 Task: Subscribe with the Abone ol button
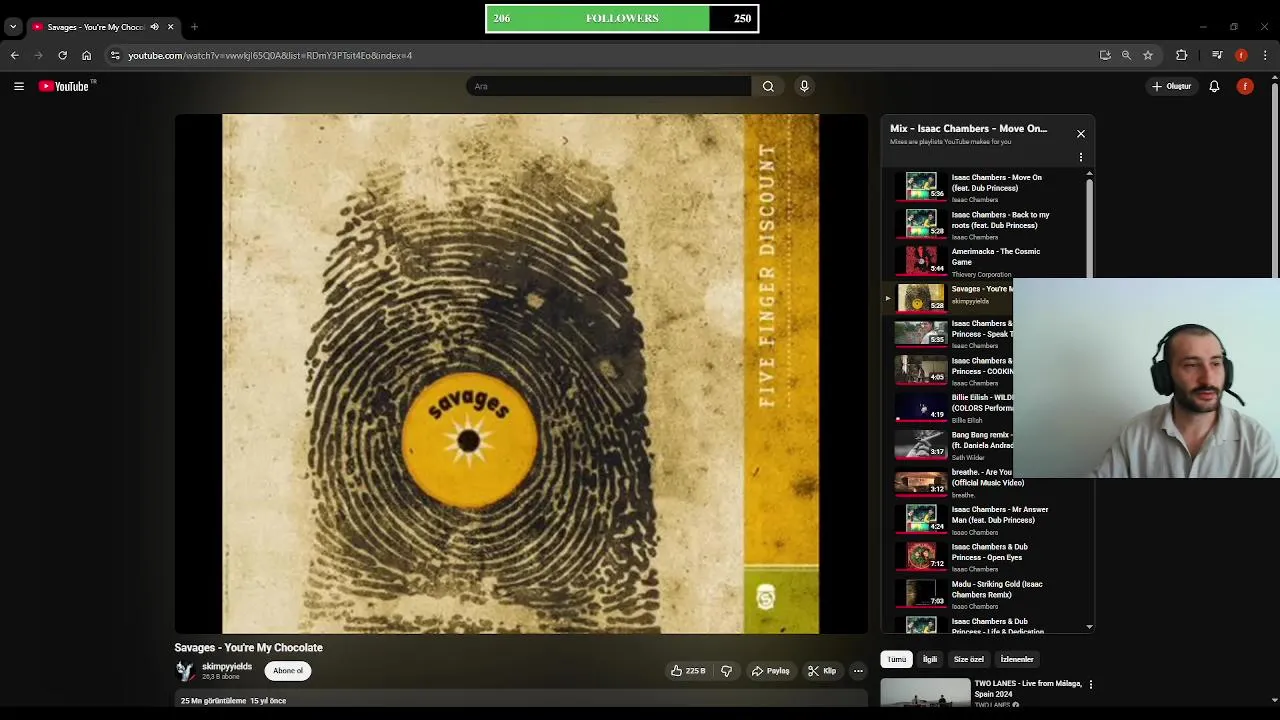(x=288, y=671)
